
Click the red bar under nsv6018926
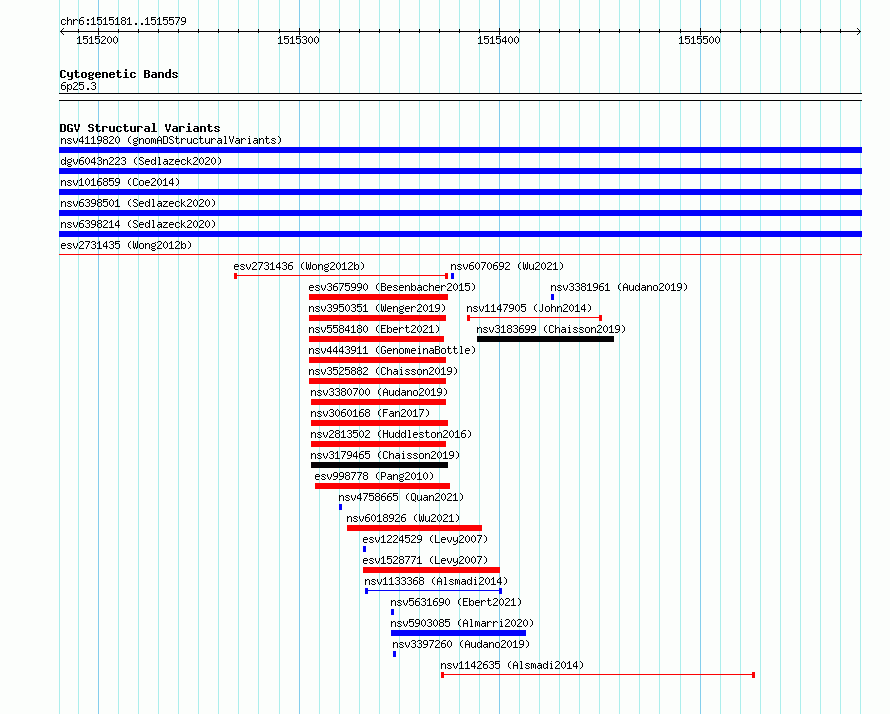tap(414, 528)
